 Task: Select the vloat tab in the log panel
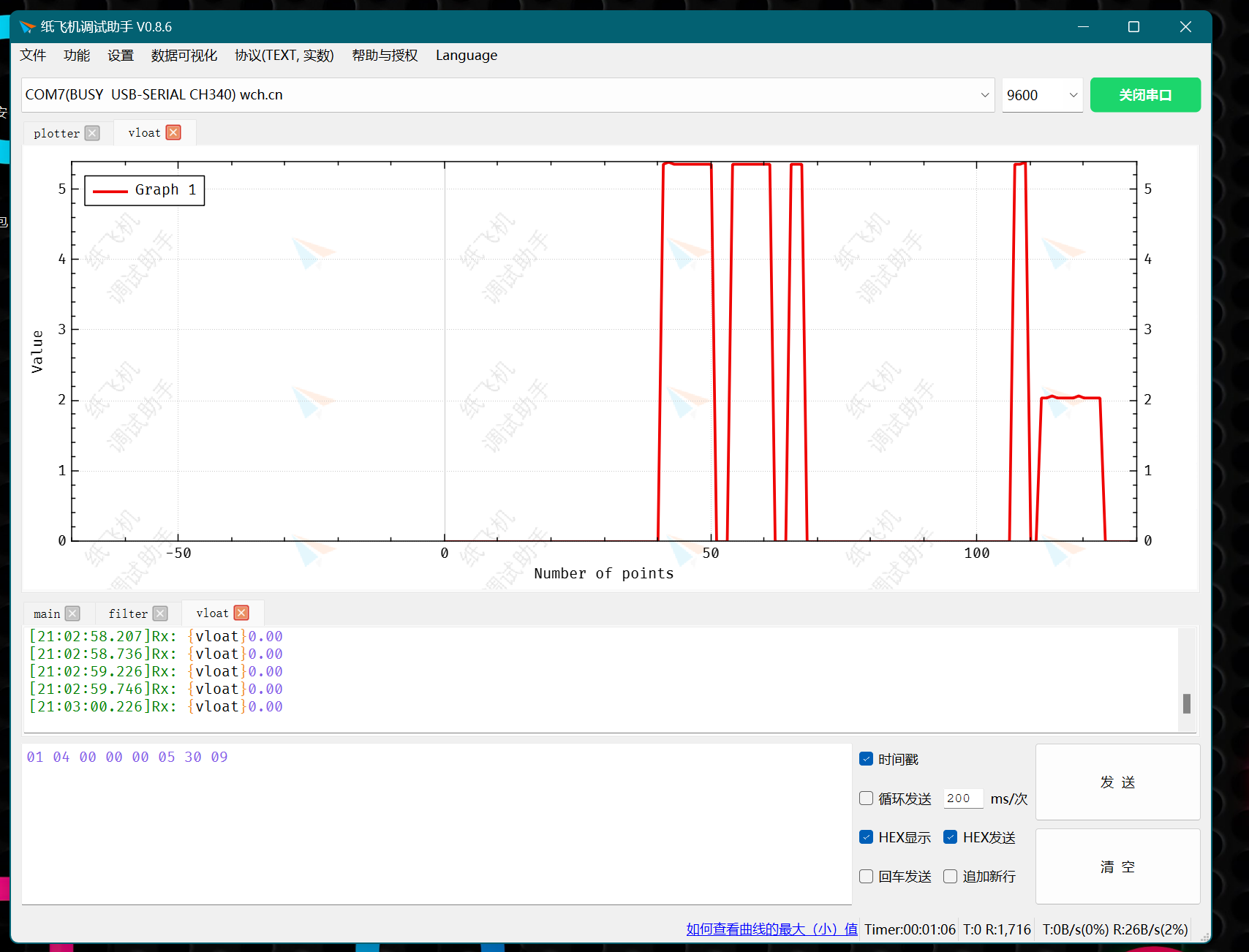[x=212, y=613]
